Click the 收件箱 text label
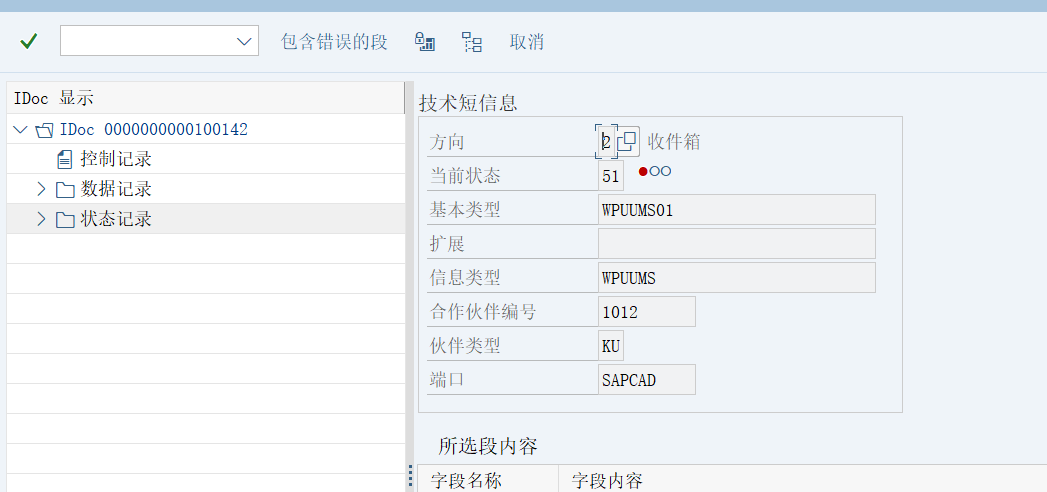 (x=674, y=142)
